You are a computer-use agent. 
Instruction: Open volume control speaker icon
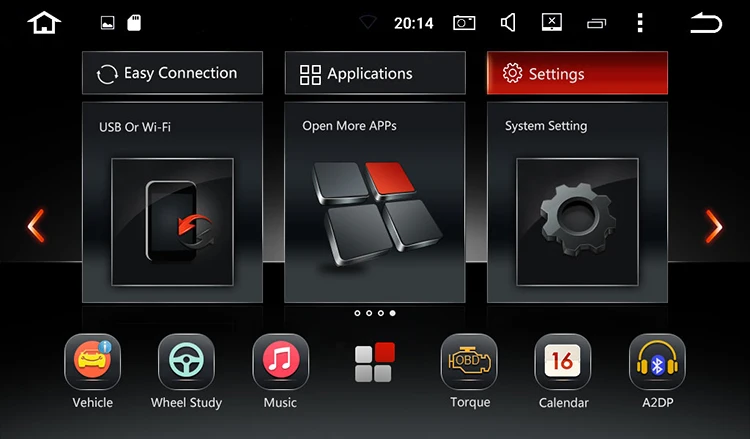point(507,22)
